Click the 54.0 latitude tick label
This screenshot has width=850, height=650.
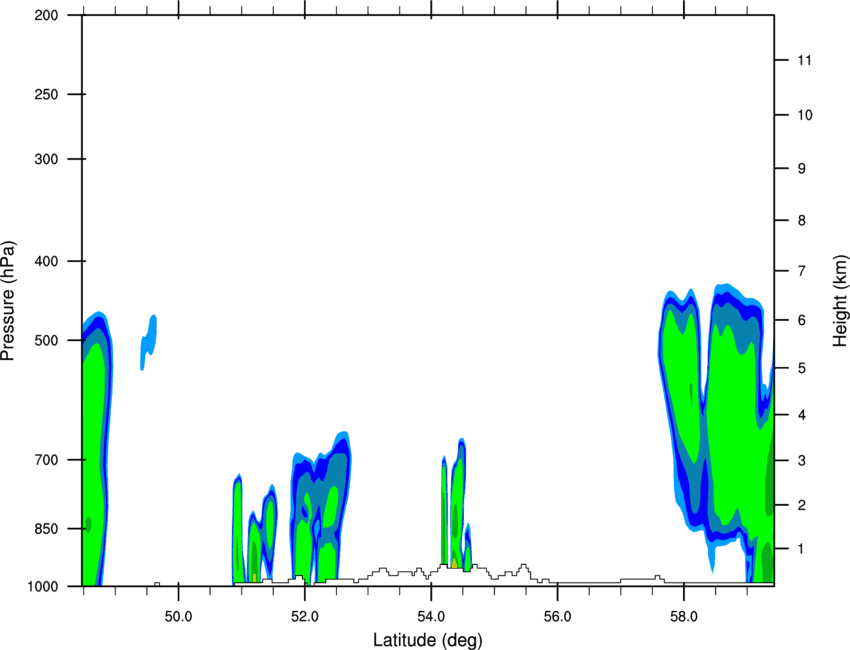pos(432,617)
